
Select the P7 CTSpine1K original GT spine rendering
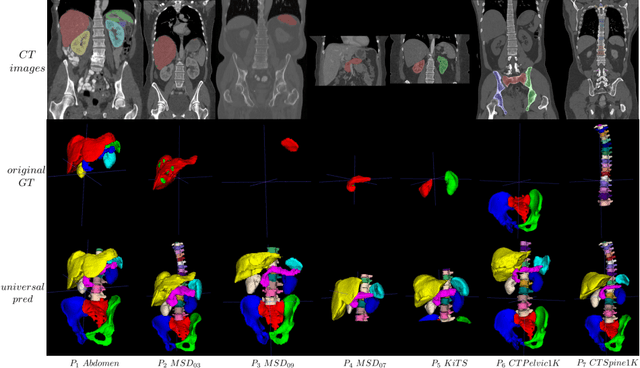[x=604, y=164]
